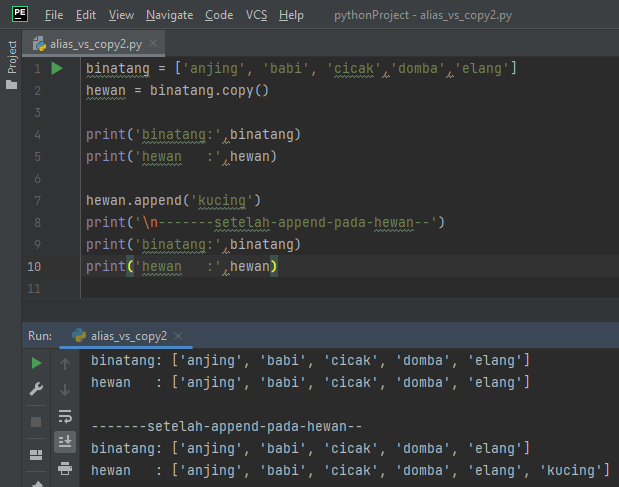The width and height of the screenshot is (619, 487).
Task: Click the 'kucing' string on line 7
Action: click(222, 200)
